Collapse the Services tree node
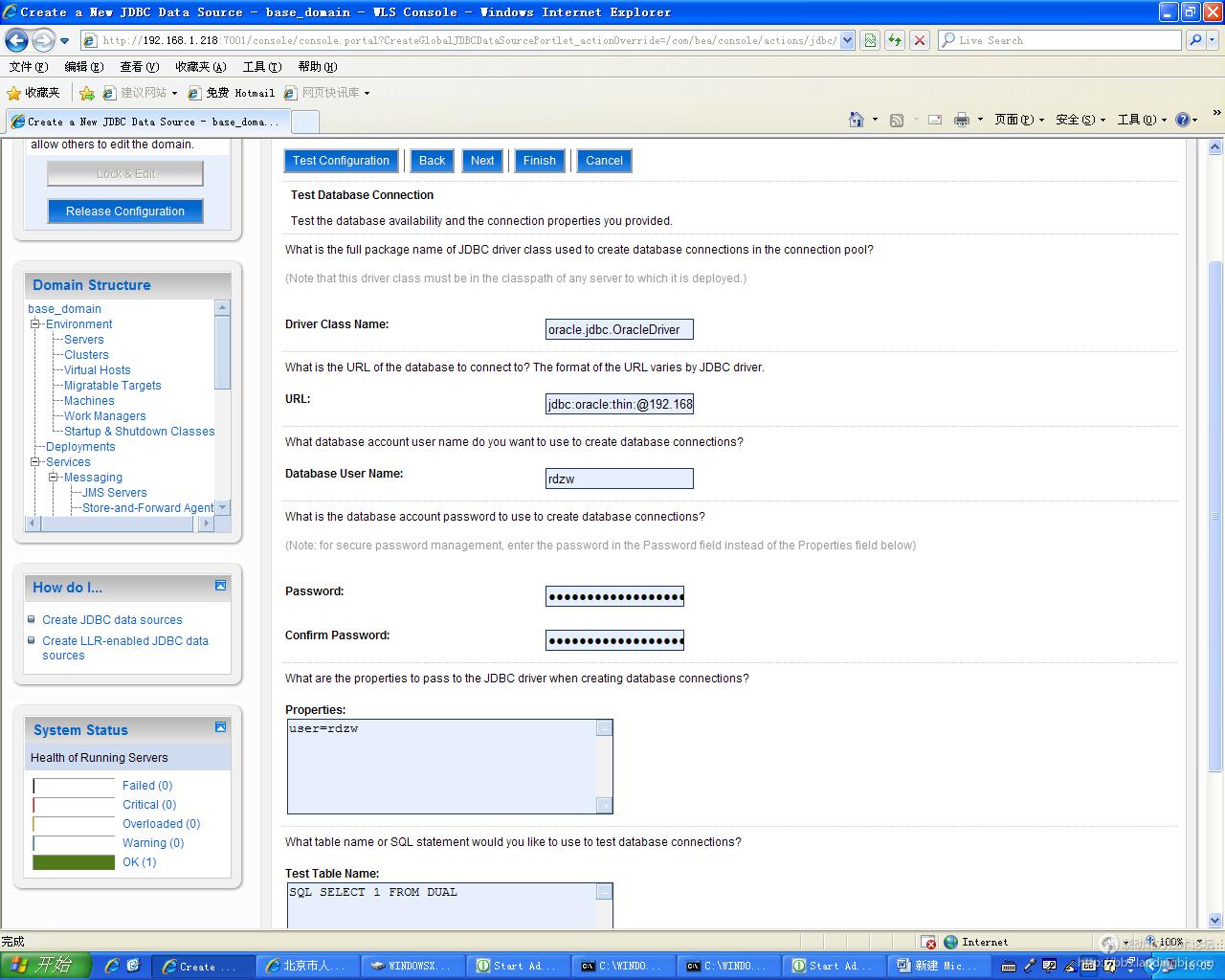 [35, 462]
